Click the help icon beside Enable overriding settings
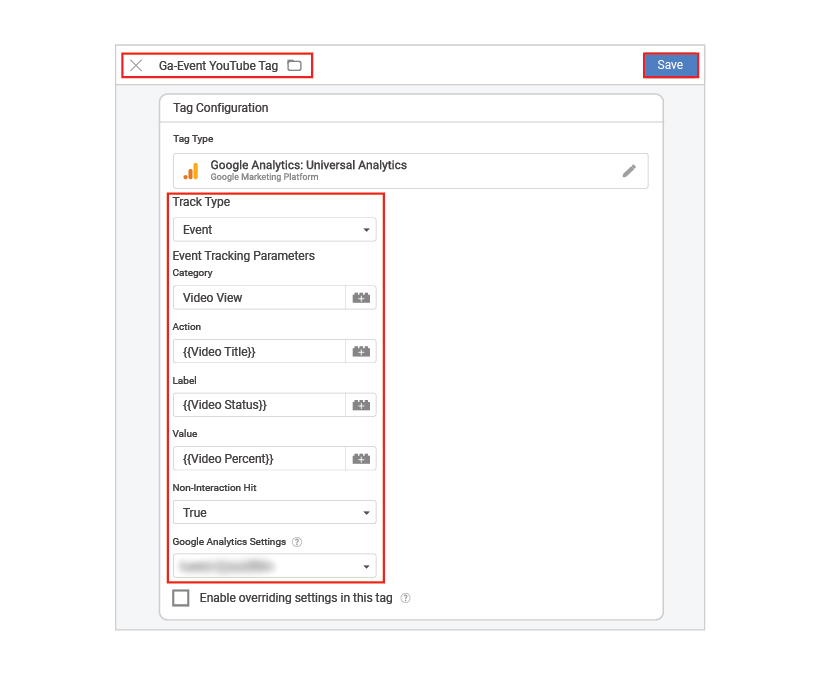 [405, 598]
